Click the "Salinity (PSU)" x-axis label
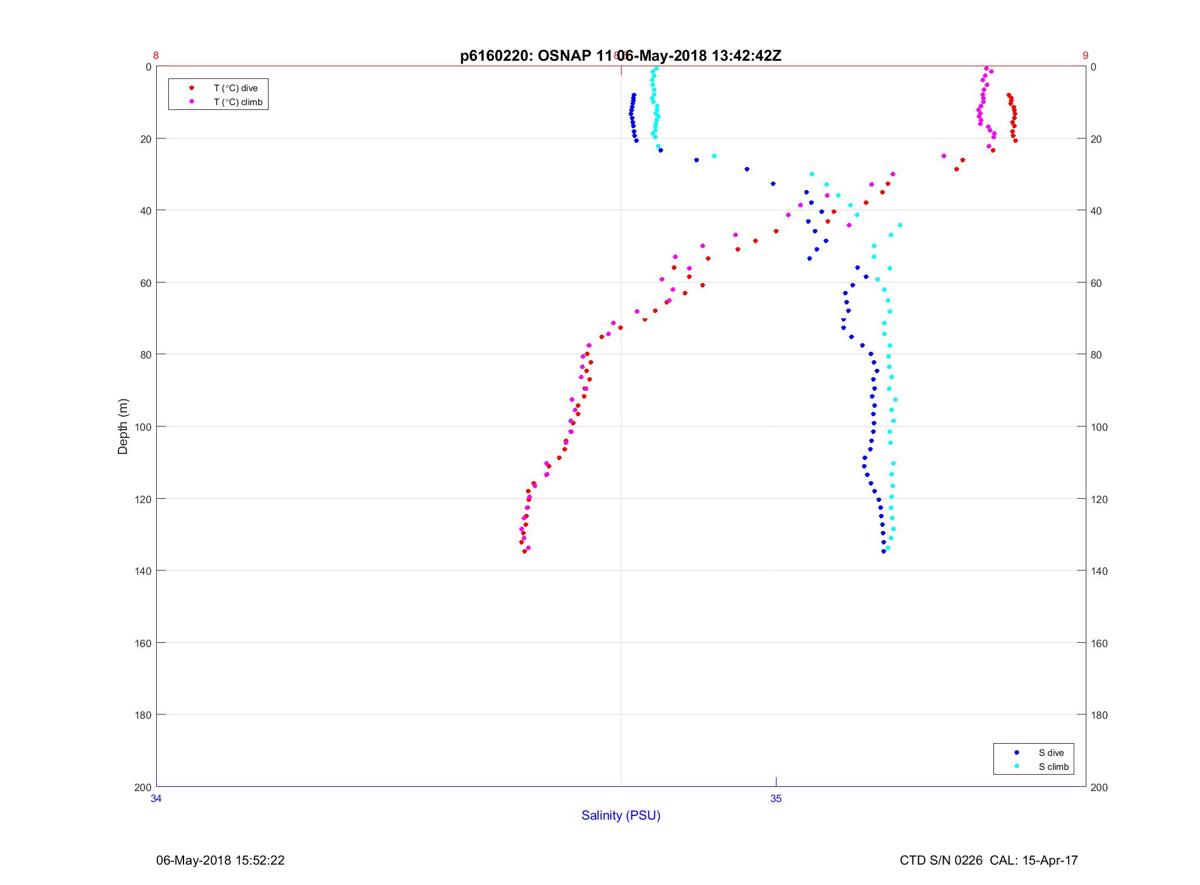The width and height of the screenshot is (1200, 885). (x=621, y=816)
